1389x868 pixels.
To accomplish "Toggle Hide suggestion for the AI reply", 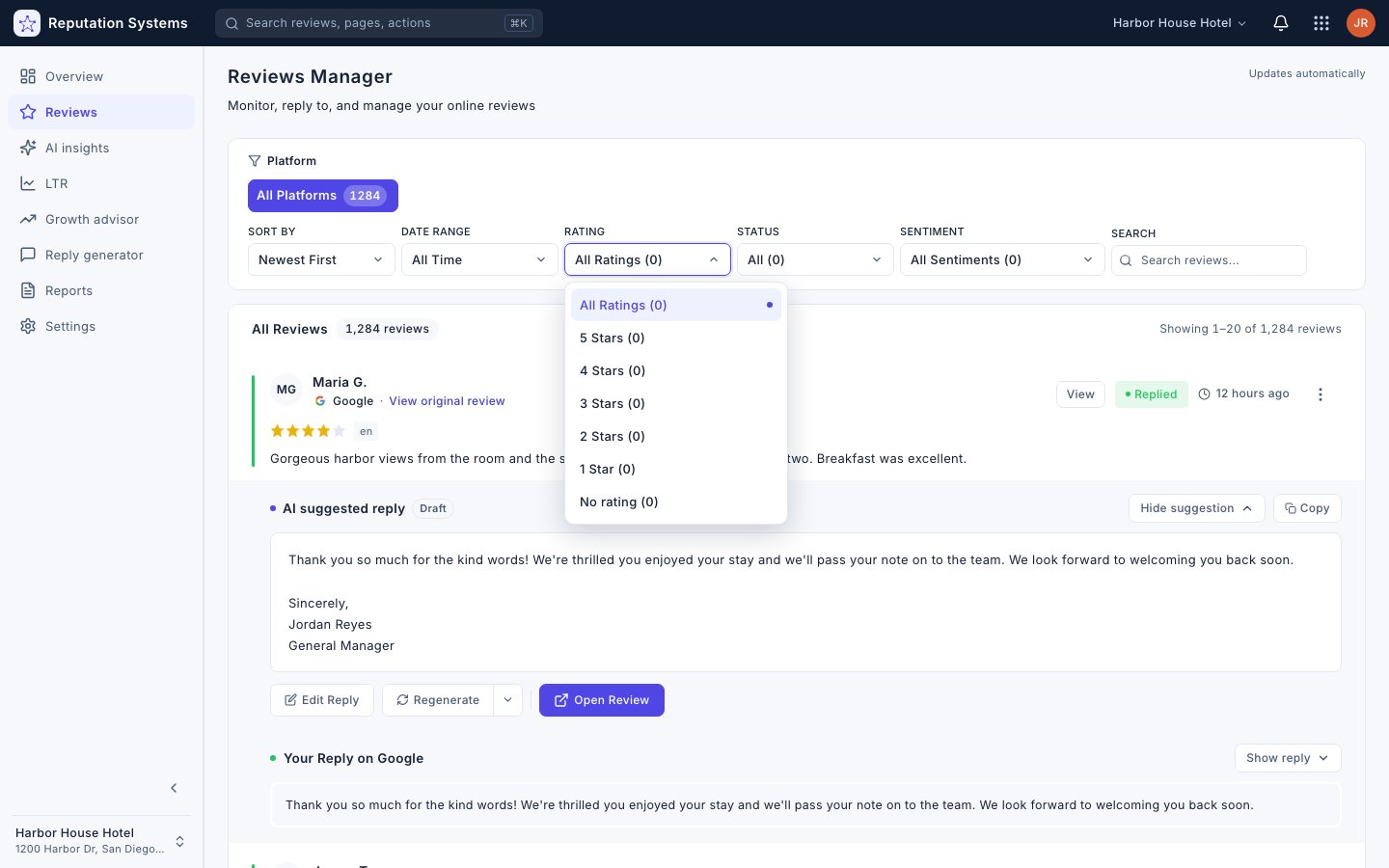I will pos(1196,508).
